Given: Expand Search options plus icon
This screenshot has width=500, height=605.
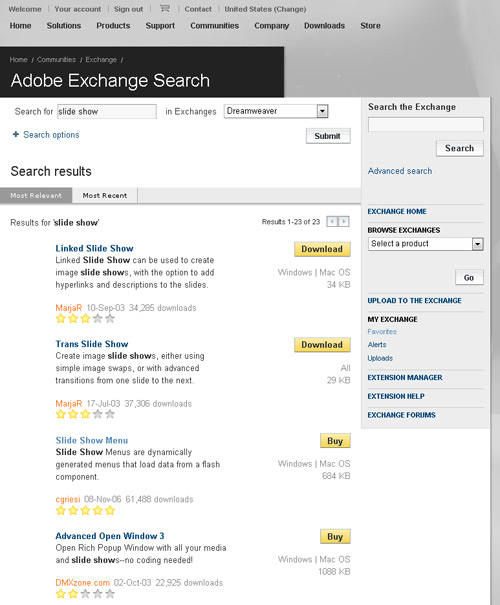Looking at the screenshot, I should [x=16, y=134].
